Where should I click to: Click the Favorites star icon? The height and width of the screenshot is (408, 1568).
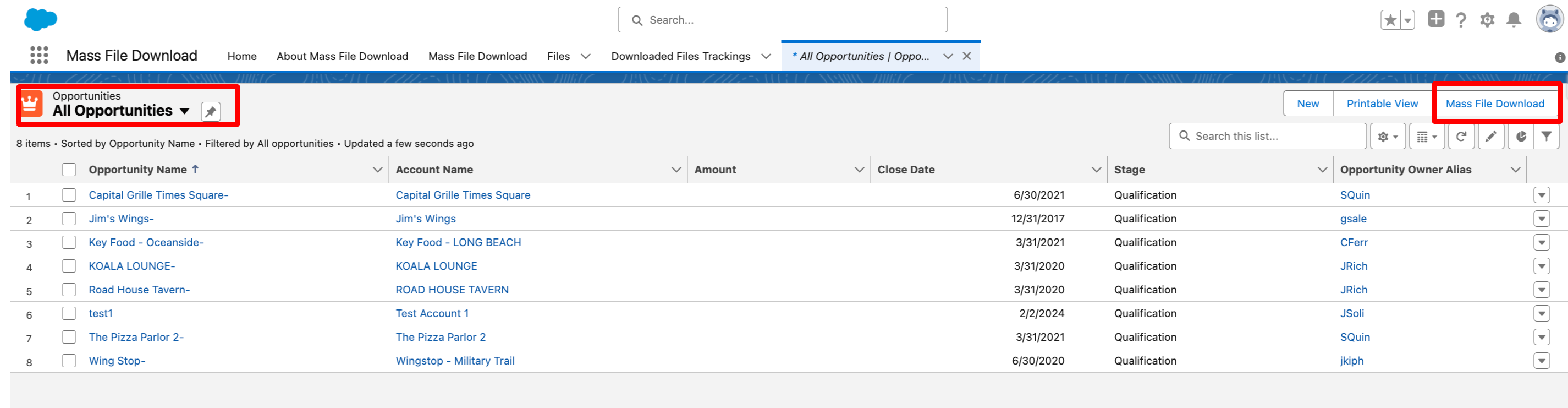(x=1390, y=20)
